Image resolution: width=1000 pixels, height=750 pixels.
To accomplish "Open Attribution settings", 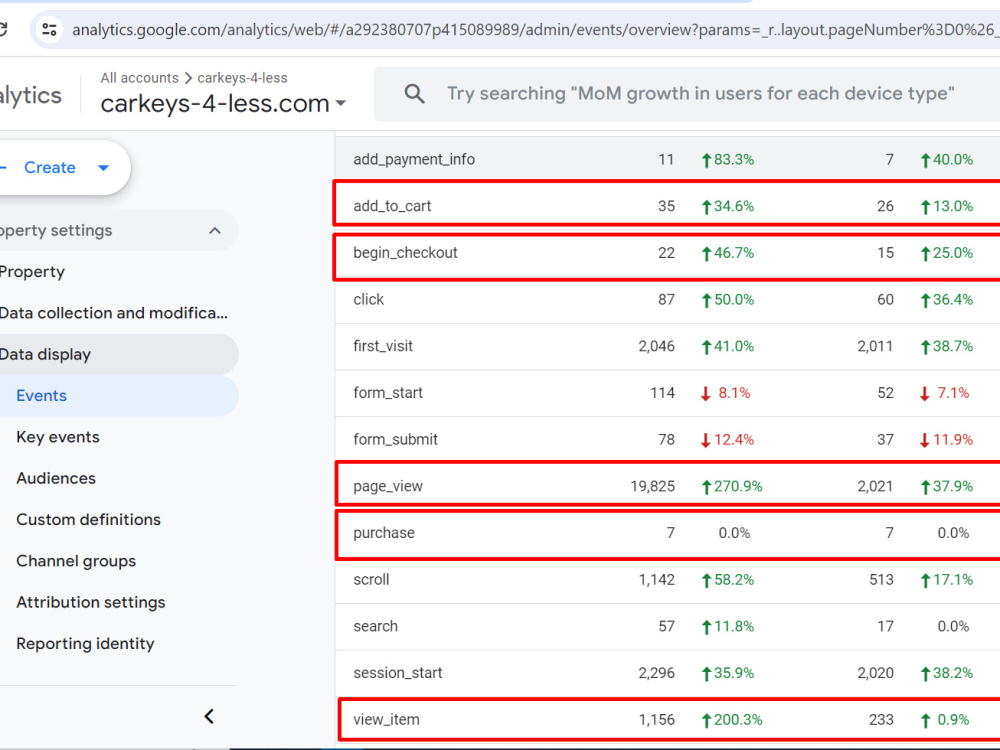I will pyautogui.click(x=91, y=602).
